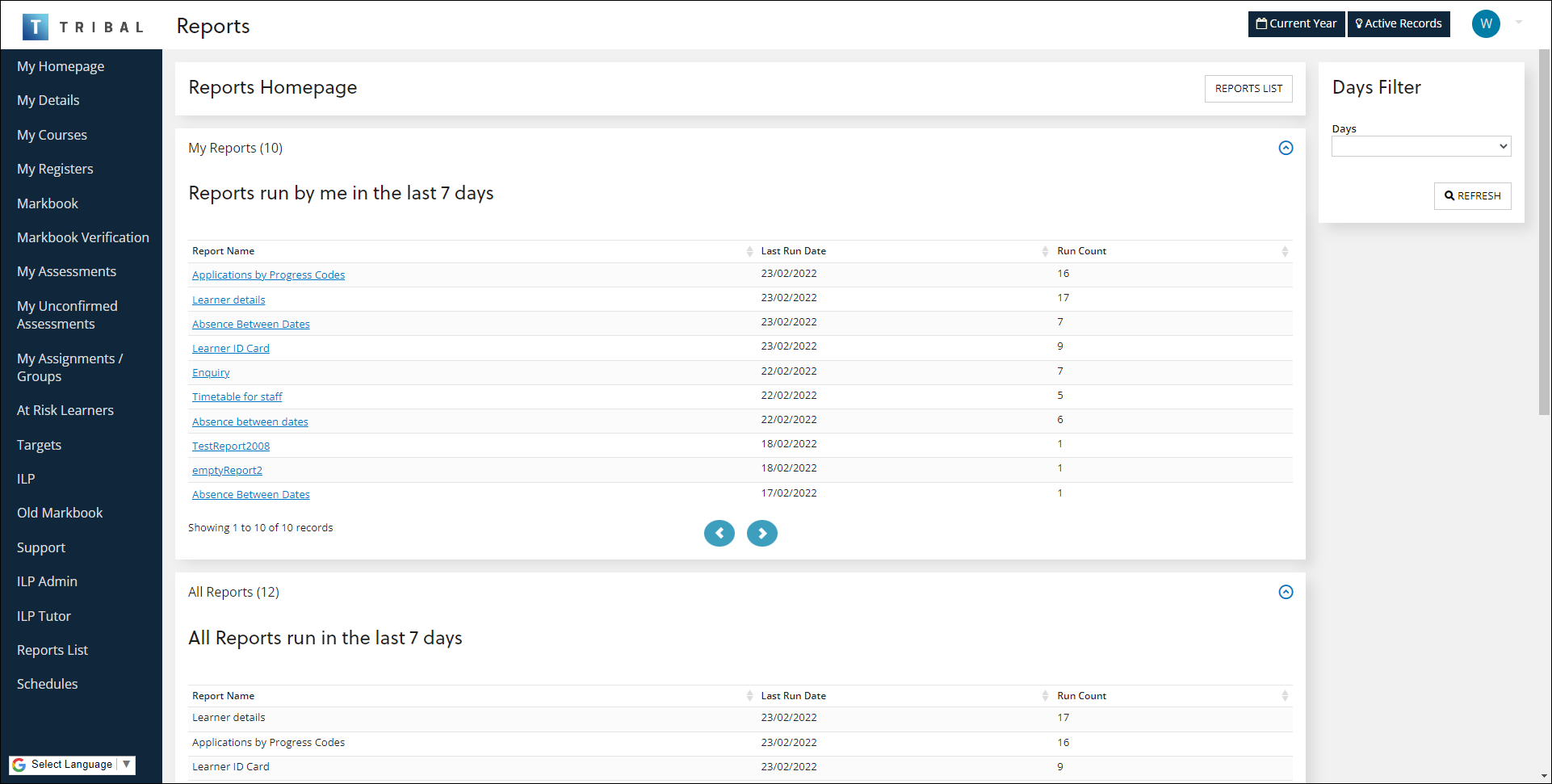This screenshot has height=784, width=1552.
Task: Select My Registers in the sidebar
Action: [x=55, y=169]
